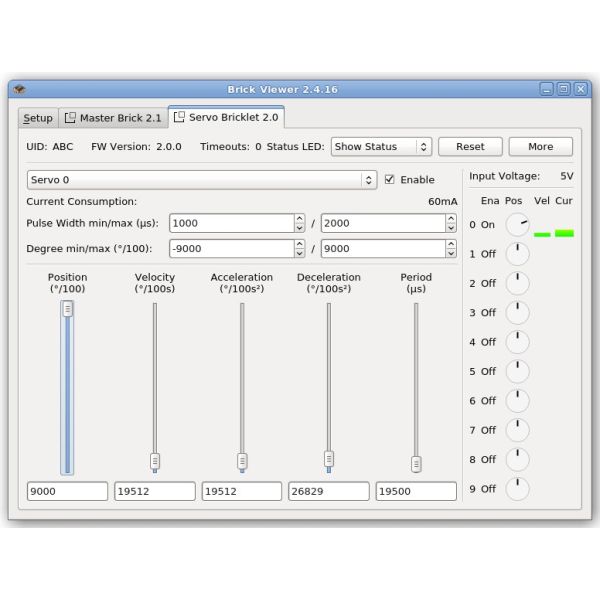Switch to the Master Brick 2.1 tab

click(113, 118)
